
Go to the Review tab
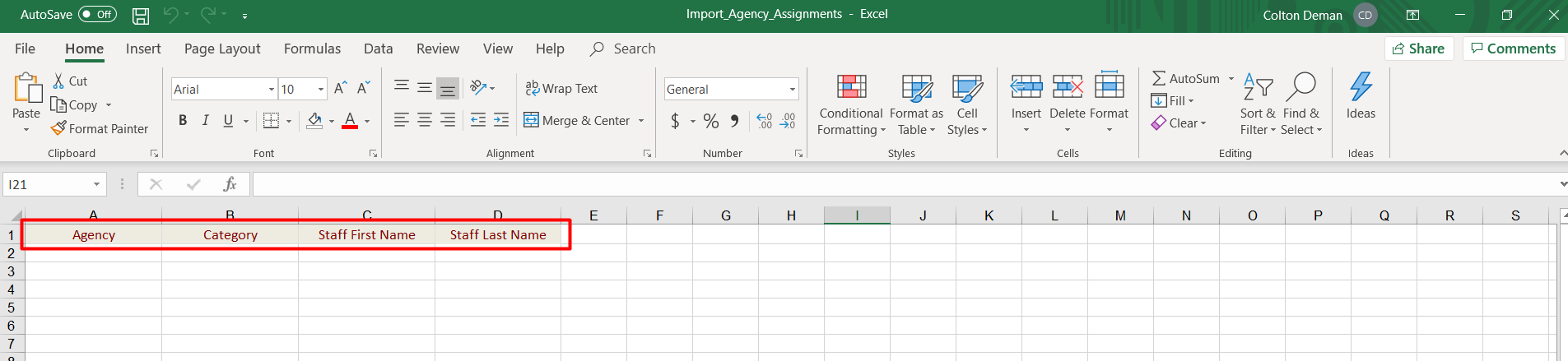pyautogui.click(x=438, y=49)
